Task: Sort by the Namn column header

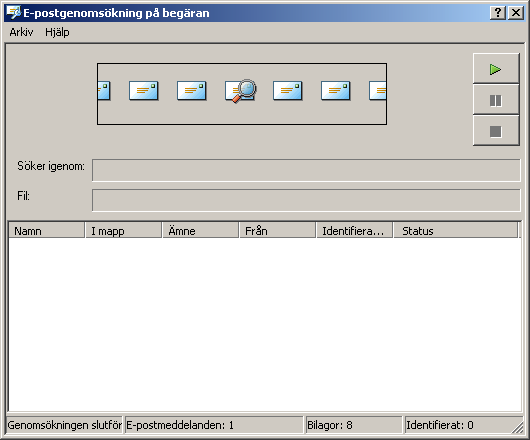Action: click(x=46, y=231)
